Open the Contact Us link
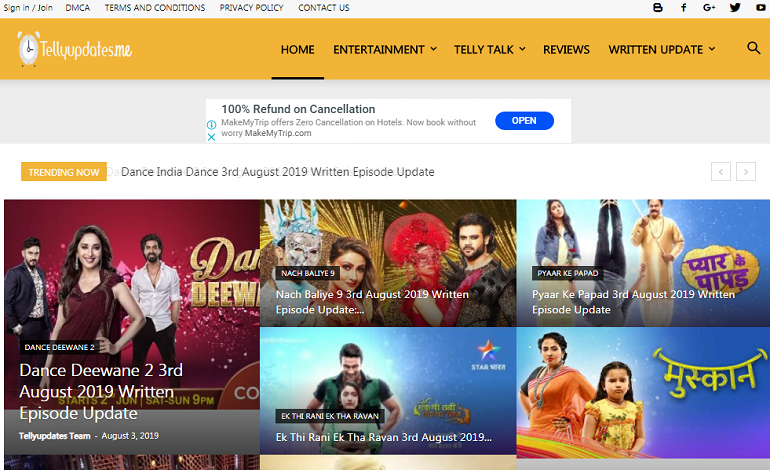 click(x=324, y=8)
